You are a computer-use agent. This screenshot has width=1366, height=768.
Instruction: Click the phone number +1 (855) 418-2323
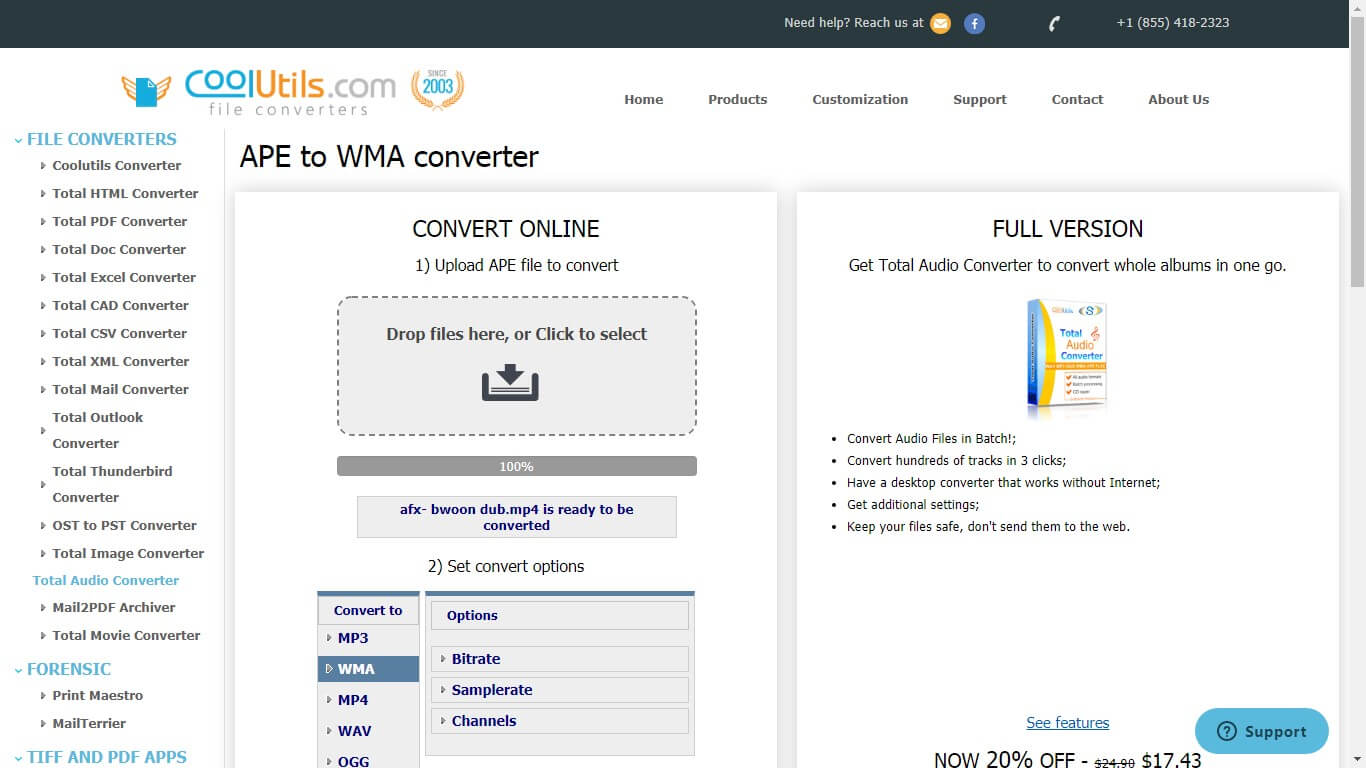tap(1173, 23)
